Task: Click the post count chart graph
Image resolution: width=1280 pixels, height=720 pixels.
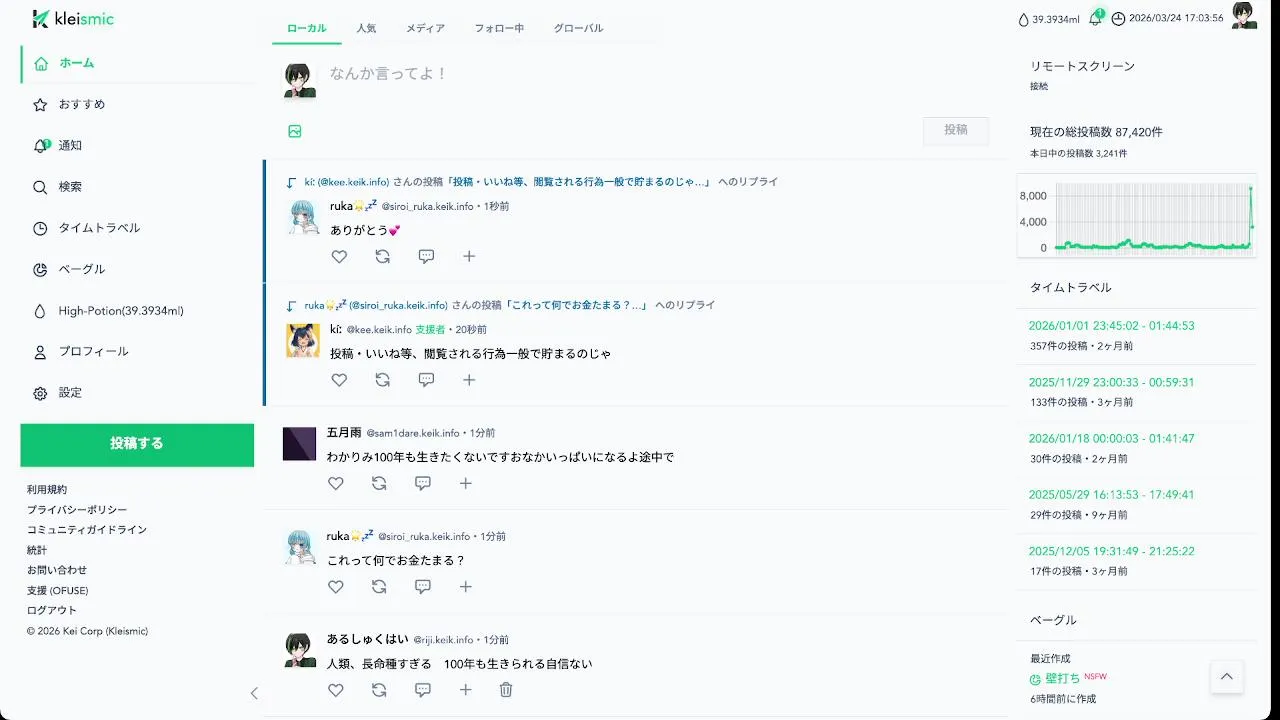Action: coord(1137,218)
